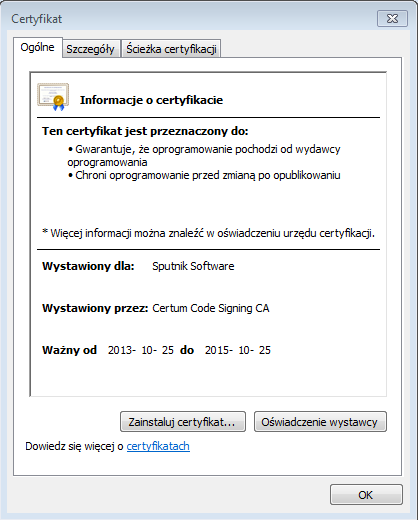418x520 pixels.
Task: Click the Więcej informacji footnote
Action: (209, 233)
